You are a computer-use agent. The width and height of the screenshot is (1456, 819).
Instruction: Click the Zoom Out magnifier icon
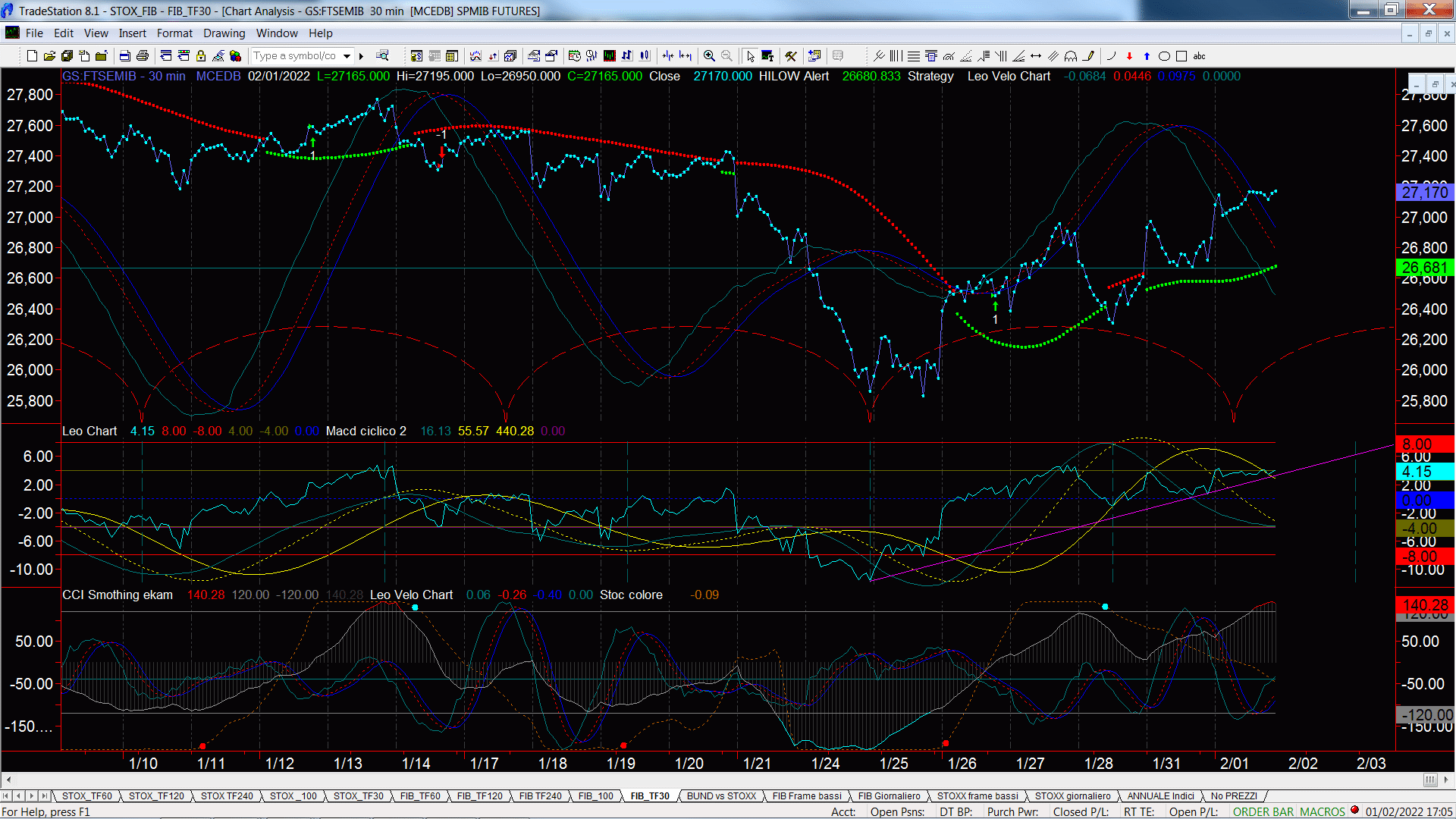pyautogui.click(x=726, y=56)
